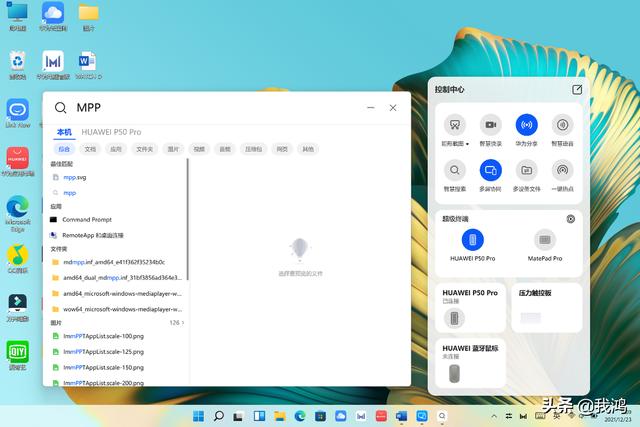
Task: Select the MatePad Pro device icon
Action: (x=545, y=240)
